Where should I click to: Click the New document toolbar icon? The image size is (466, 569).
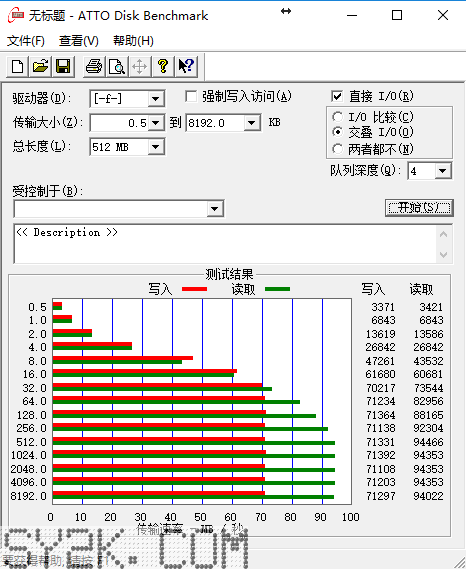tap(17, 67)
